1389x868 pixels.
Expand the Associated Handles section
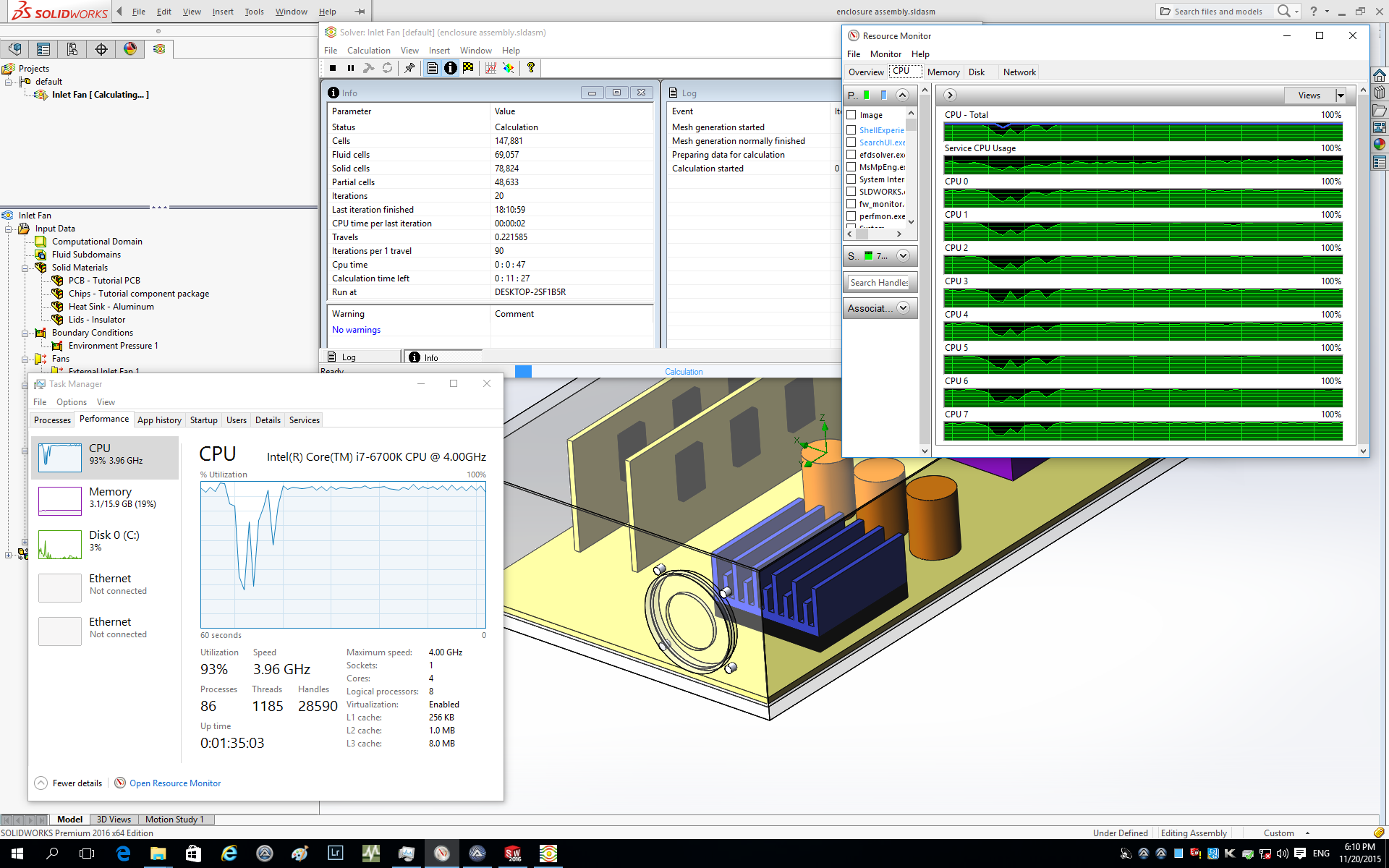click(903, 308)
